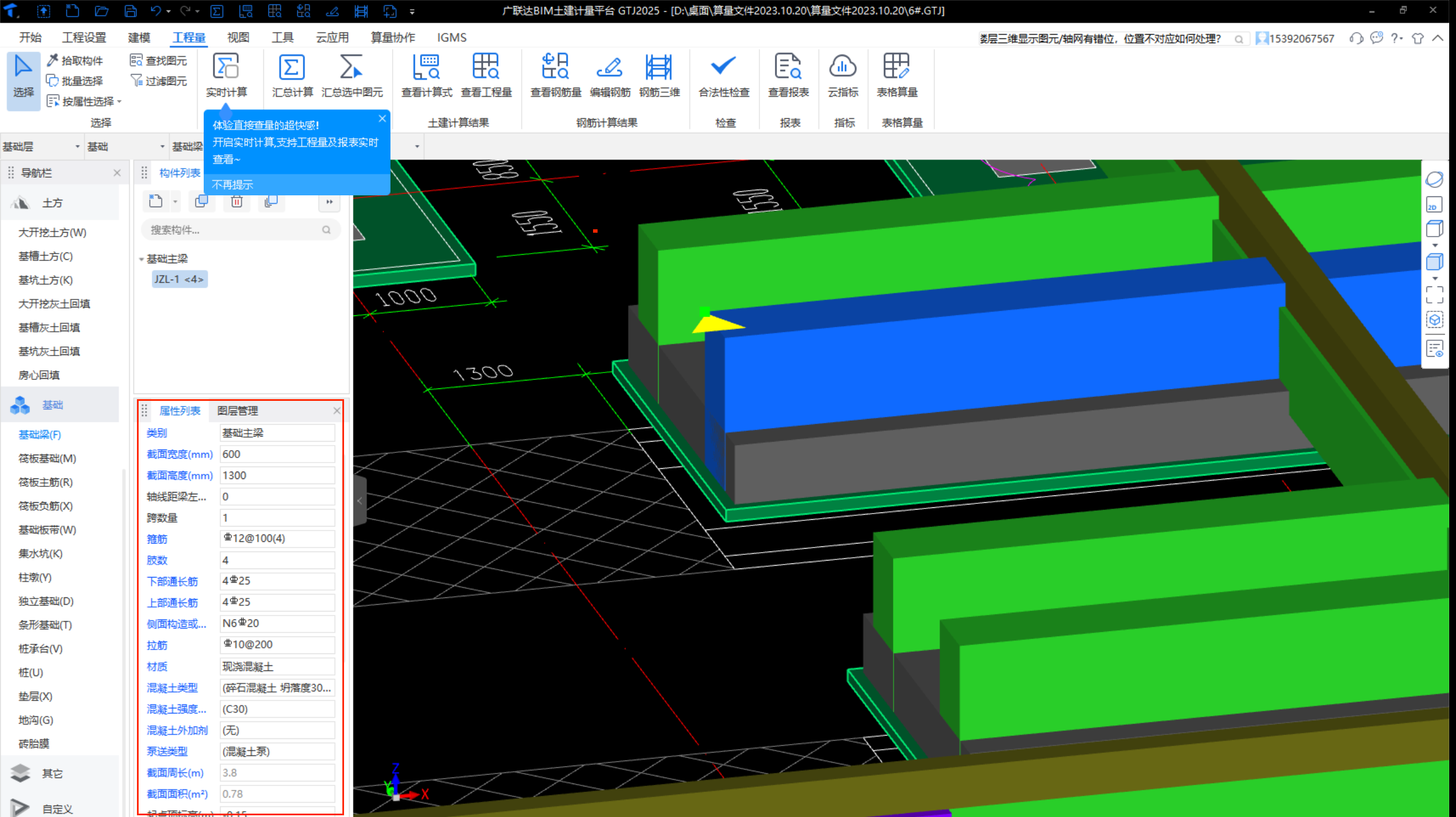This screenshot has height=817, width=1456.
Task: Switch to the 图层管理 tab
Action: (x=238, y=410)
